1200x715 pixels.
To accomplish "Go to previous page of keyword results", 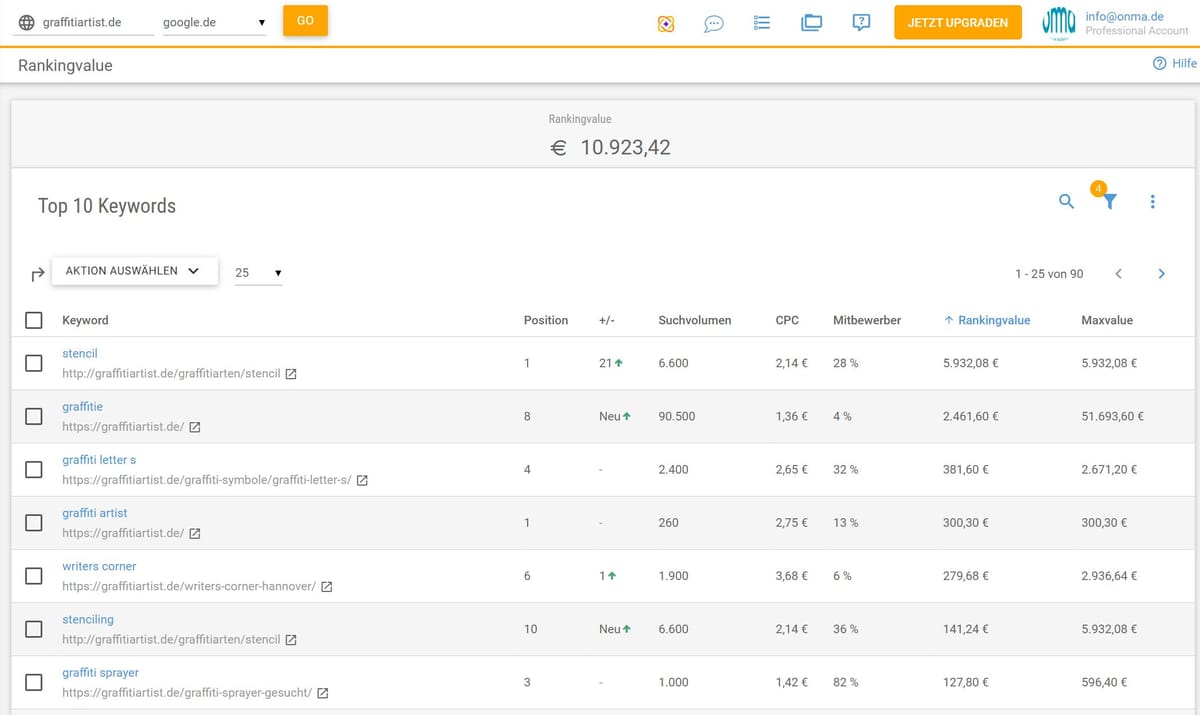I will pos(1119,273).
